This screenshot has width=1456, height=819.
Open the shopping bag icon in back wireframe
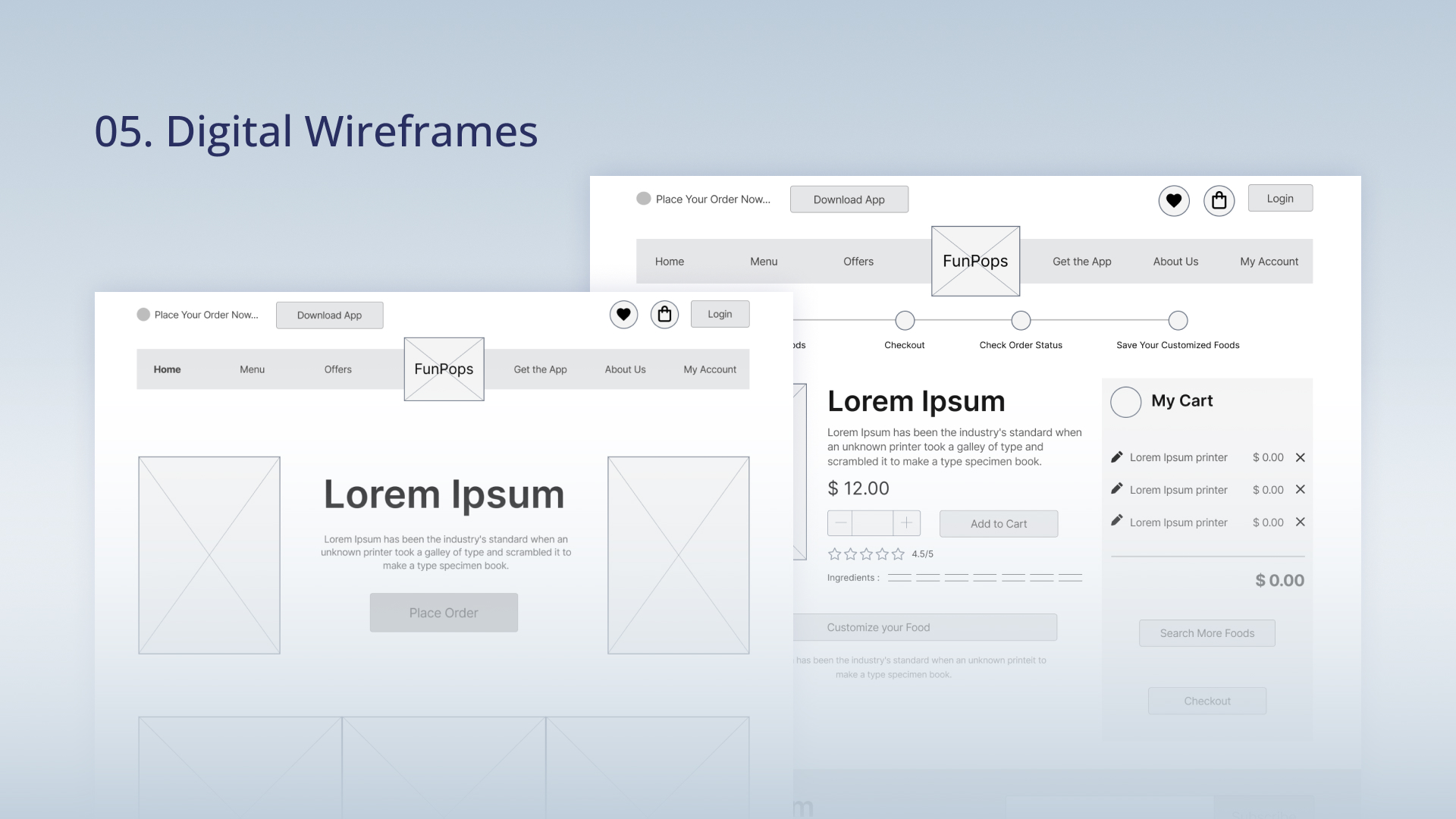1219,201
